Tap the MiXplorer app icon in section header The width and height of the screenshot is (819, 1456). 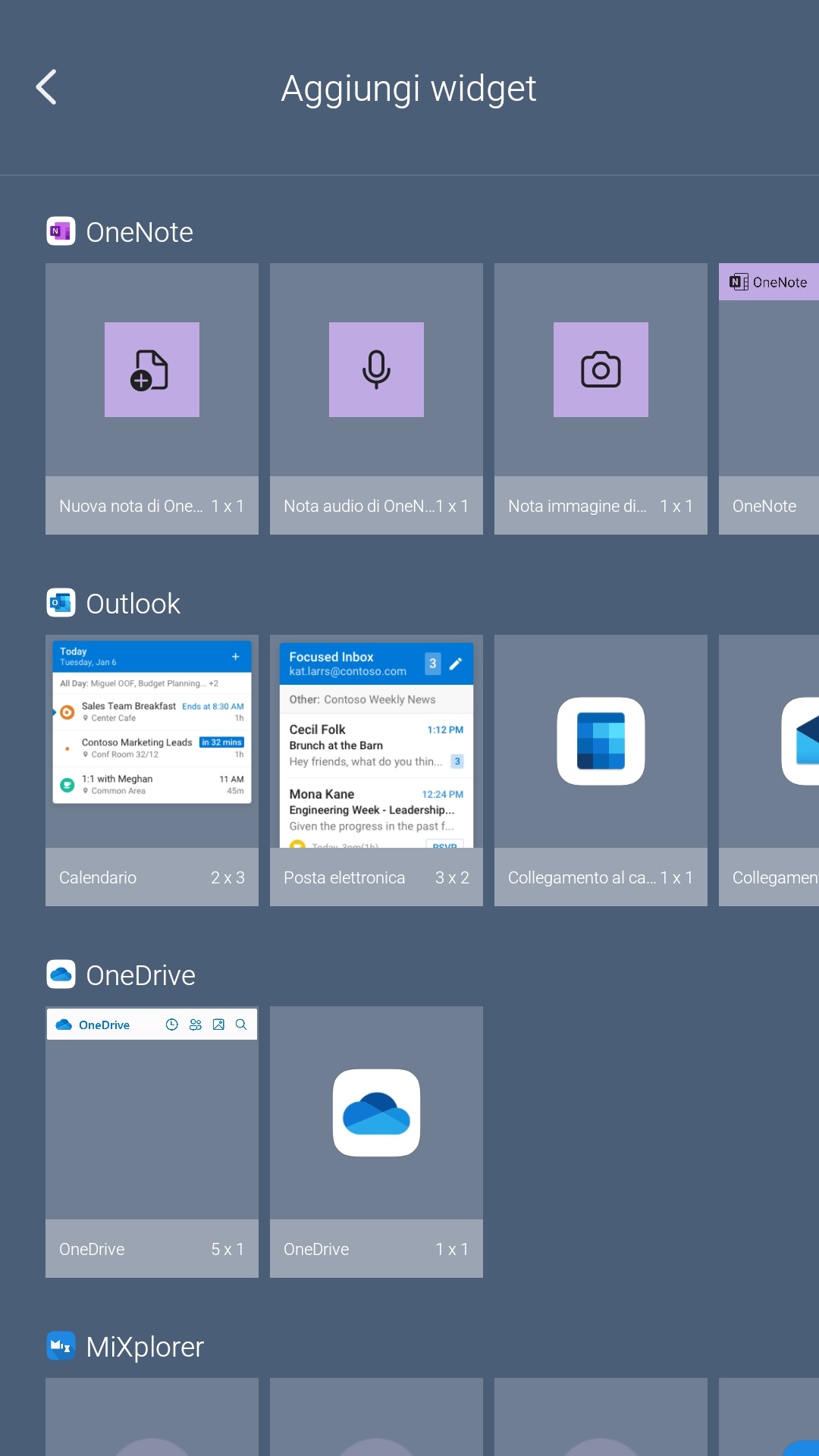[x=61, y=1346]
